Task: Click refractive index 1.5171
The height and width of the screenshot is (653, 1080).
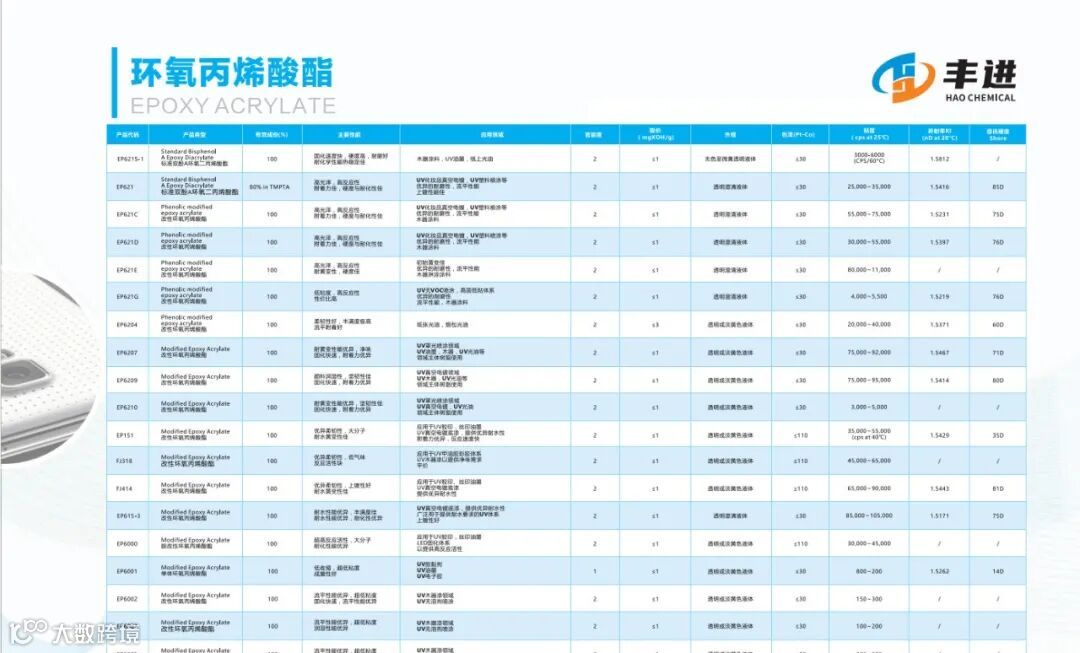Action: [939, 515]
